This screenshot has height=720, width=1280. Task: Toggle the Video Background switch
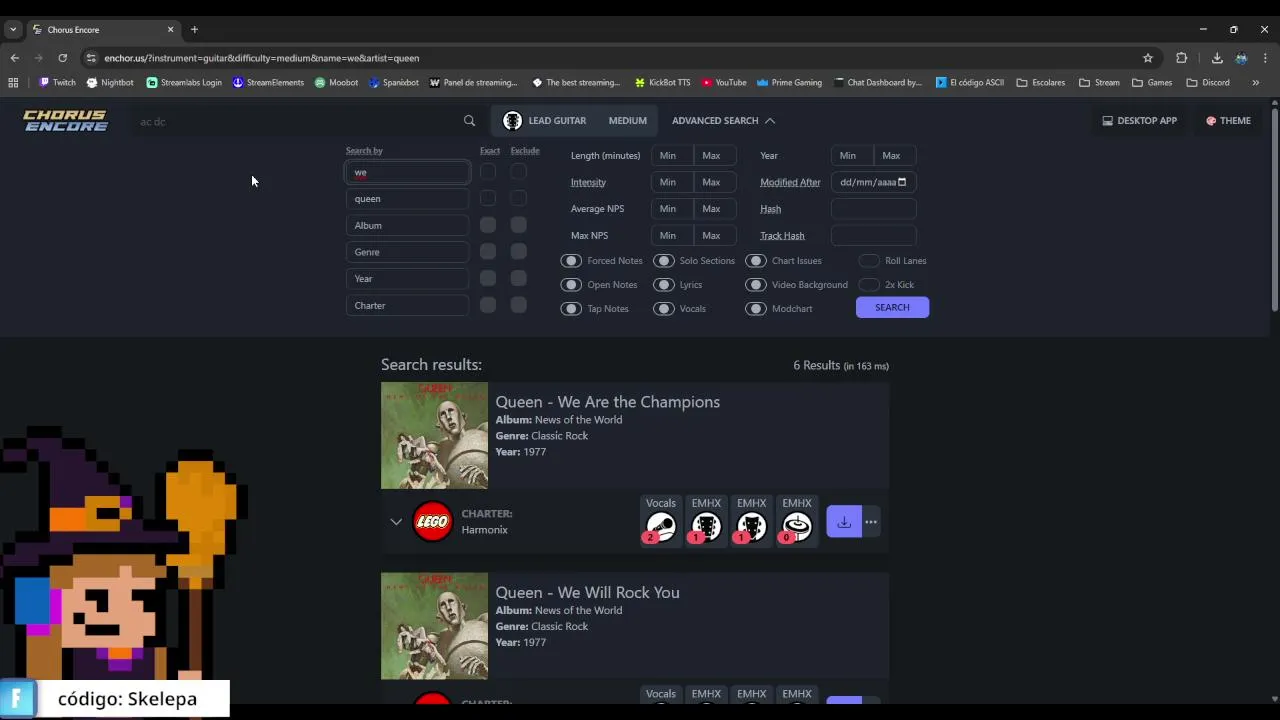point(756,285)
